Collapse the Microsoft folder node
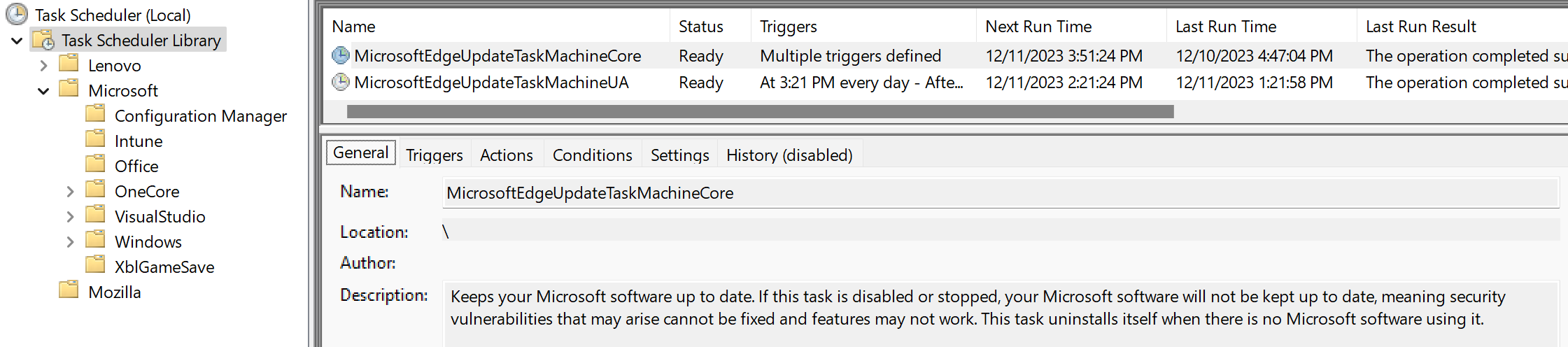 pos(43,91)
